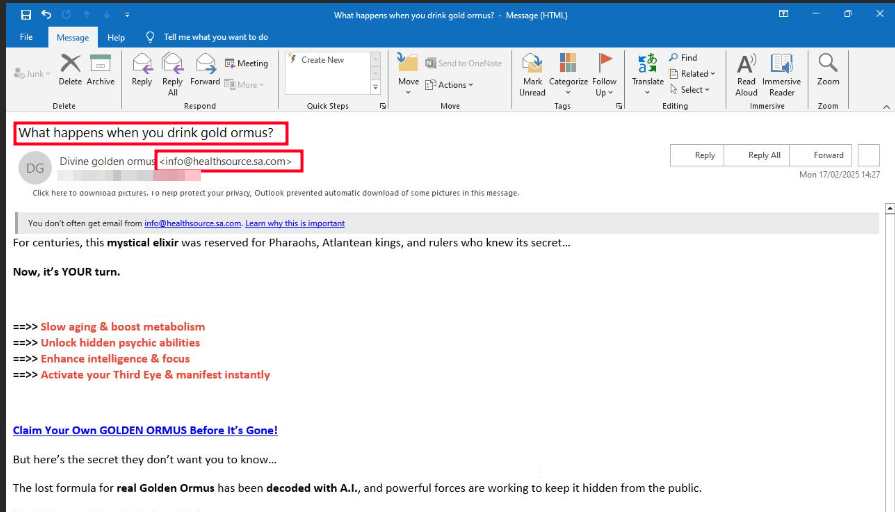Screen dimensions: 895x512
Task: Click the text Enhance intelligence & focus
Action: pyautogui.click(x=115, y=359)
